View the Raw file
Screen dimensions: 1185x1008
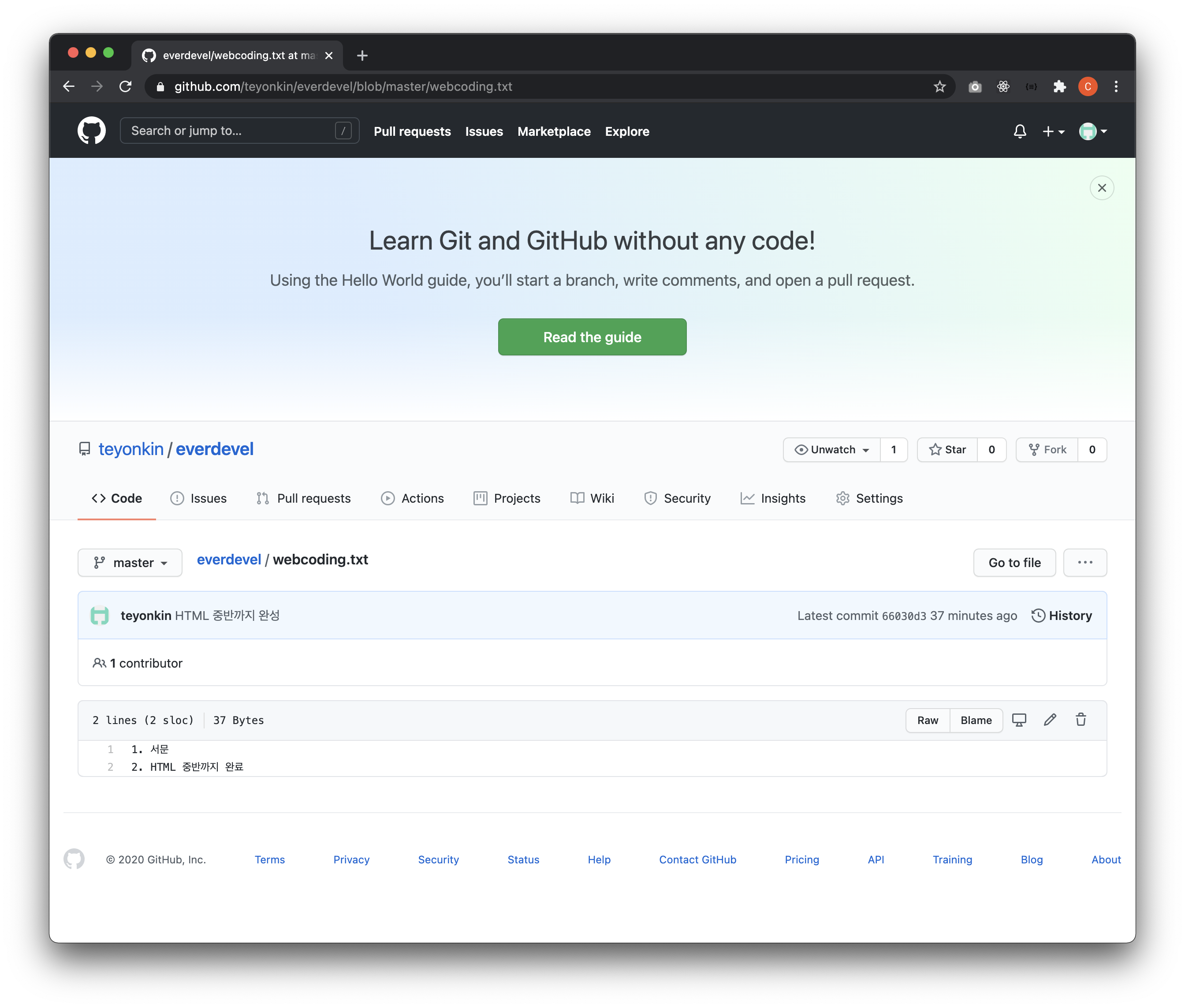pos(927,721)
